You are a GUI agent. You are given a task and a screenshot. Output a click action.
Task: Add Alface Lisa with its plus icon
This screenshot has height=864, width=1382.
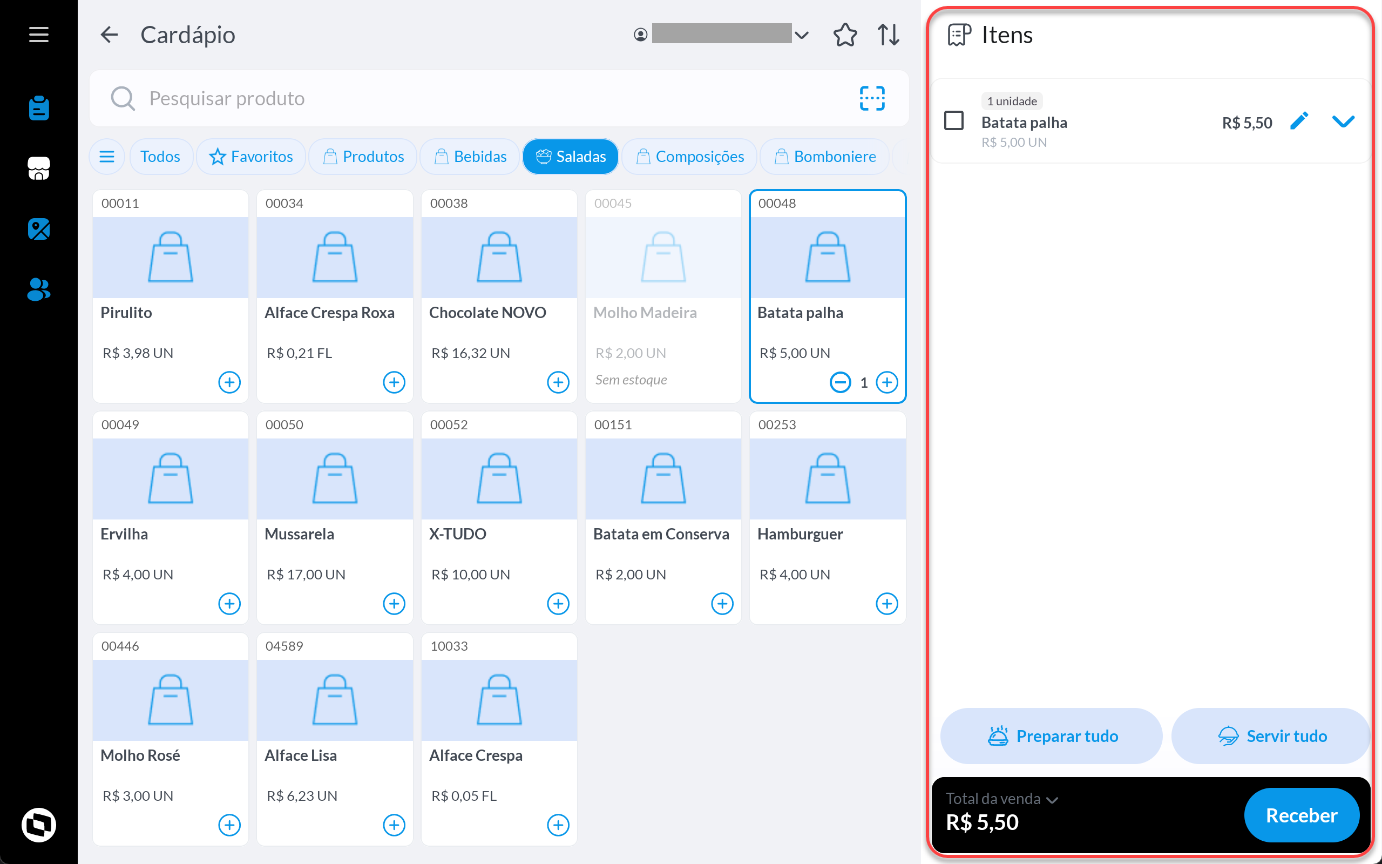coord(394,825)
